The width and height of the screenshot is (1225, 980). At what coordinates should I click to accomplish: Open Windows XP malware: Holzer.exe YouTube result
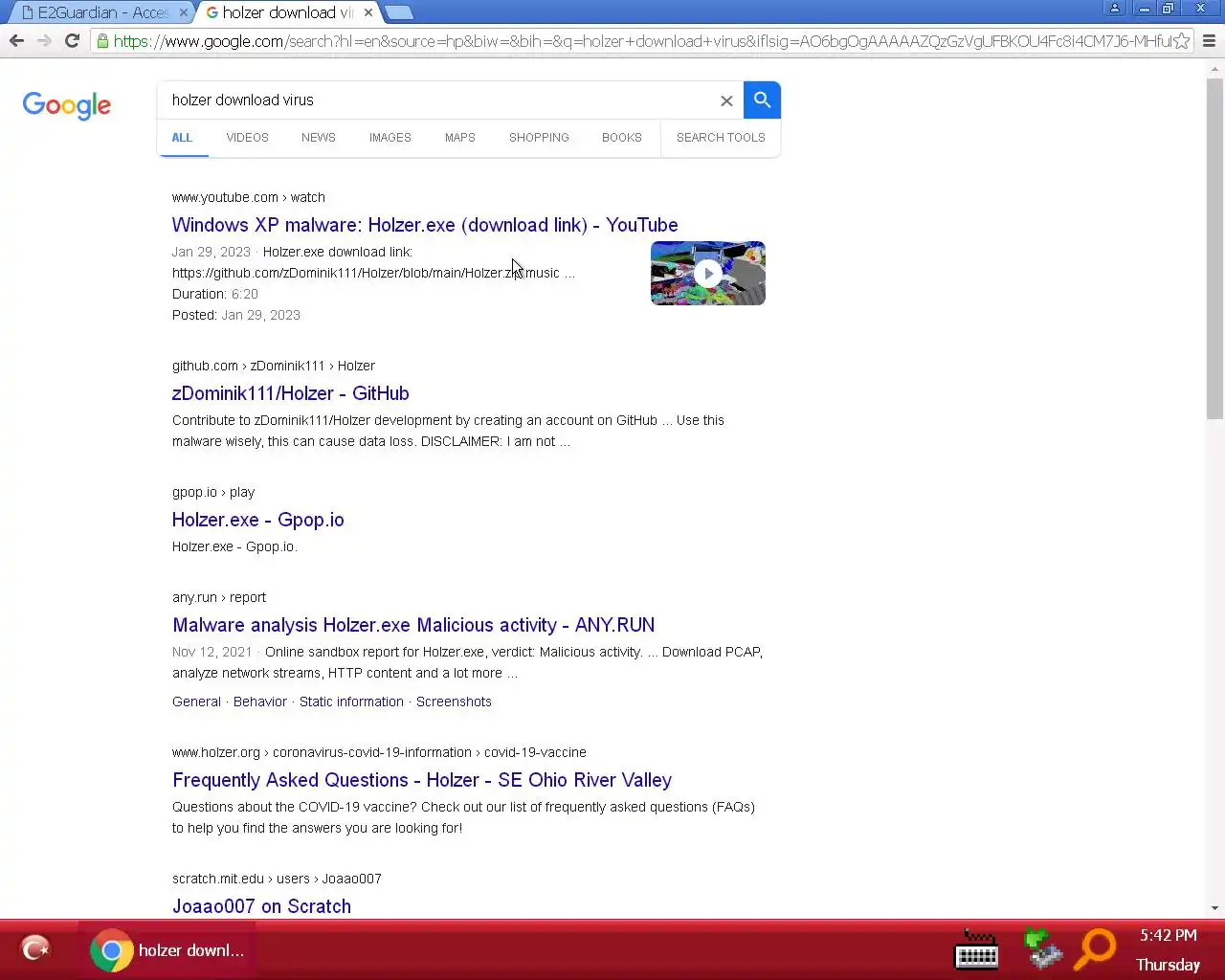[425, 225]
